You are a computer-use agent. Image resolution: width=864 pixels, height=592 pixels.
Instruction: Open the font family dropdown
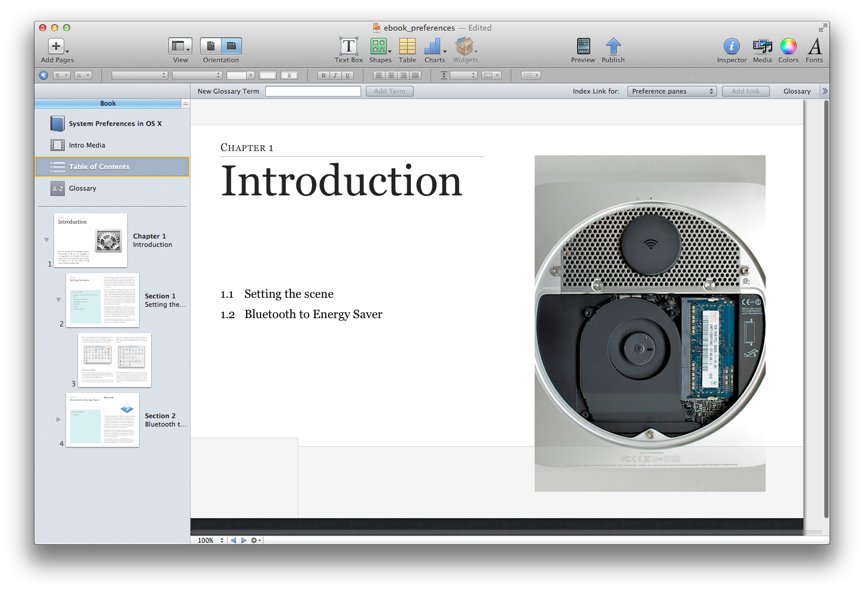(x=139, y=75)
